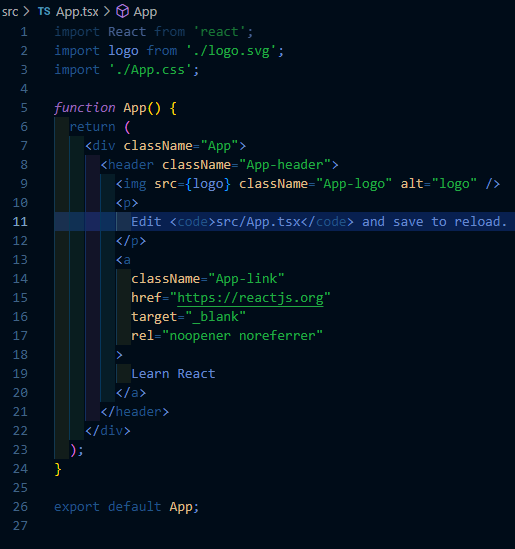
Task: Click line number 27 in gutter
Action: click(x=20, y=526)
